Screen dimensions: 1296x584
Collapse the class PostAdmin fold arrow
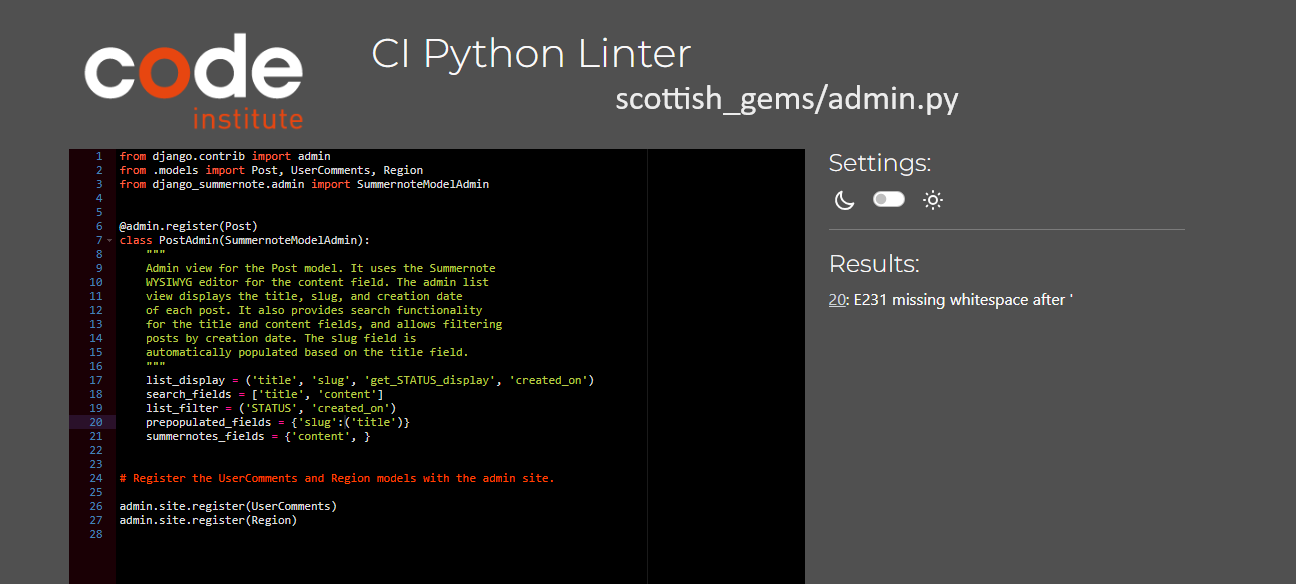click(109, 240)
